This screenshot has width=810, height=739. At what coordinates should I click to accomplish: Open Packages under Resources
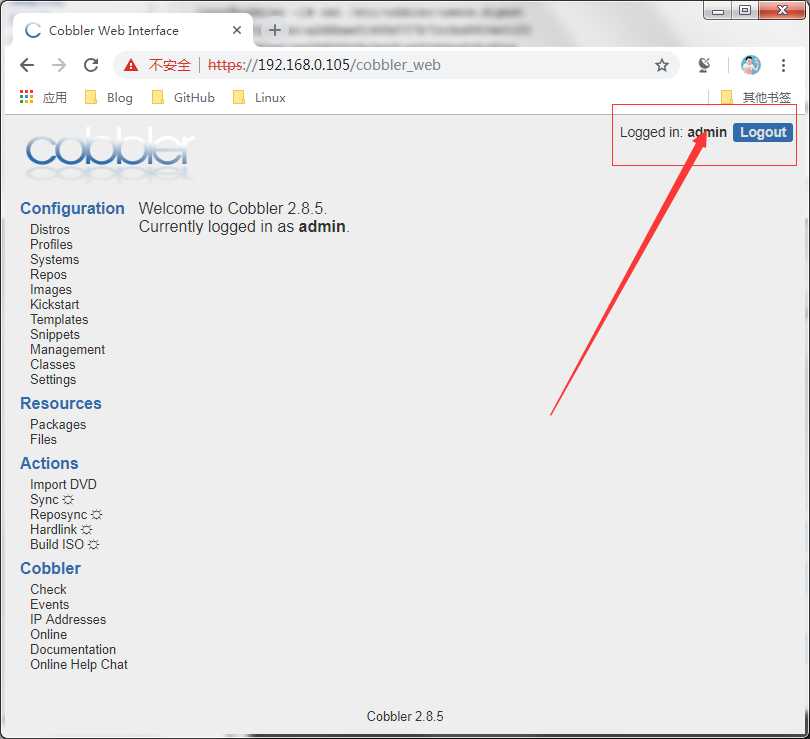click(x=58, y=424)
